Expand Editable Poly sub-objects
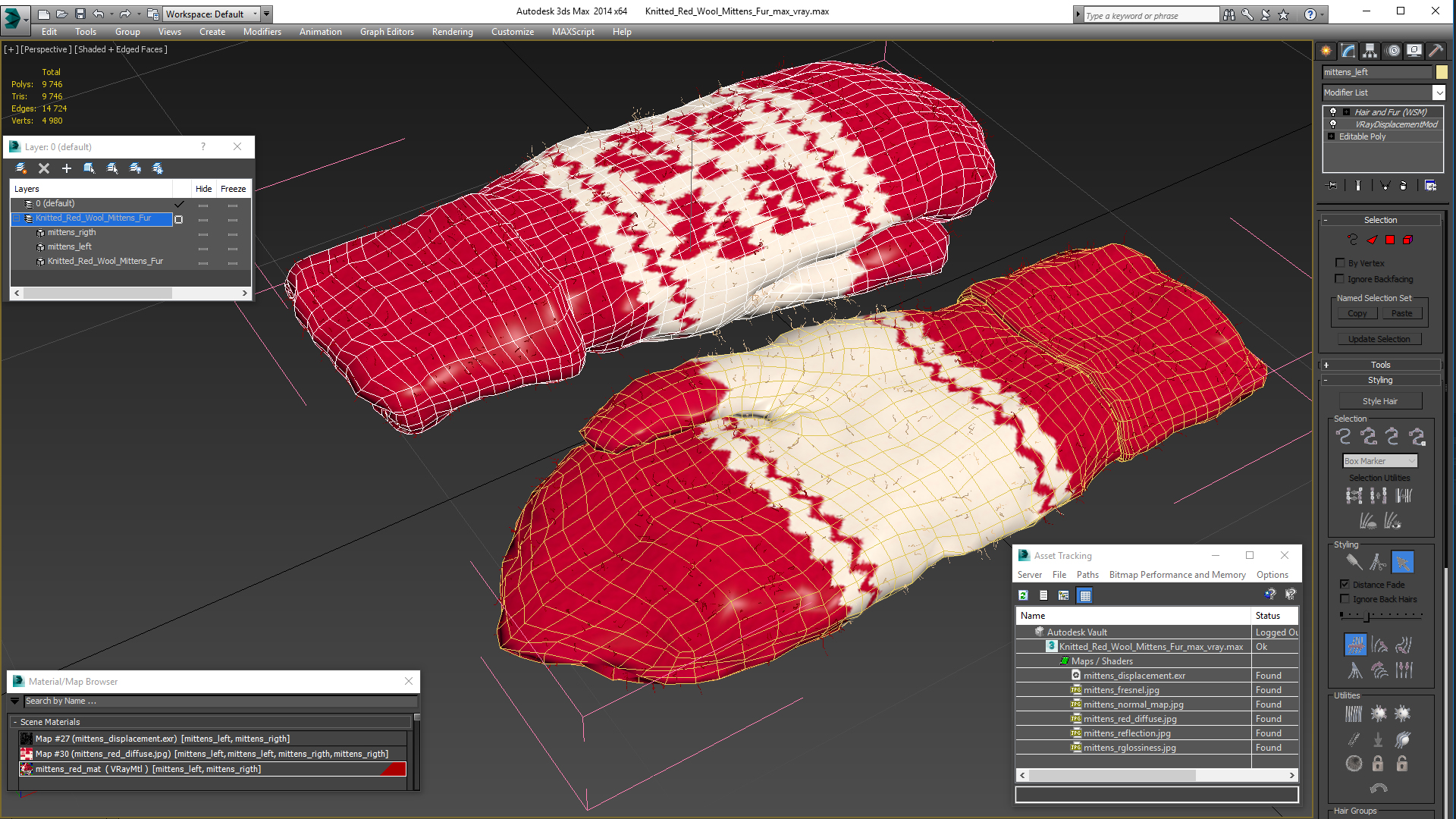The image size is (1456, 819). [x=1332, y=136]
